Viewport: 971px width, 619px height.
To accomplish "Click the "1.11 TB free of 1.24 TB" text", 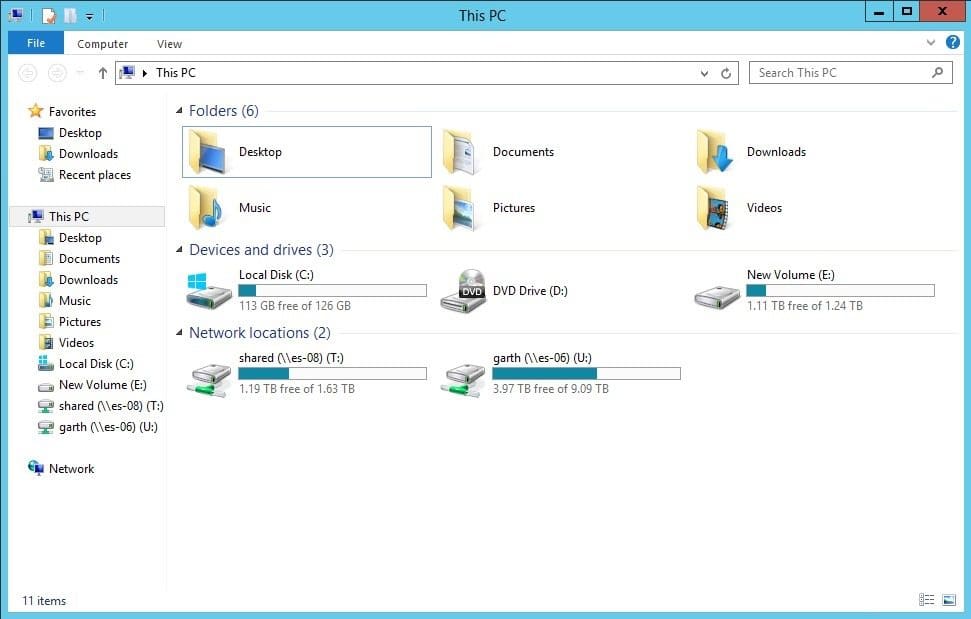I will point(804,305).
